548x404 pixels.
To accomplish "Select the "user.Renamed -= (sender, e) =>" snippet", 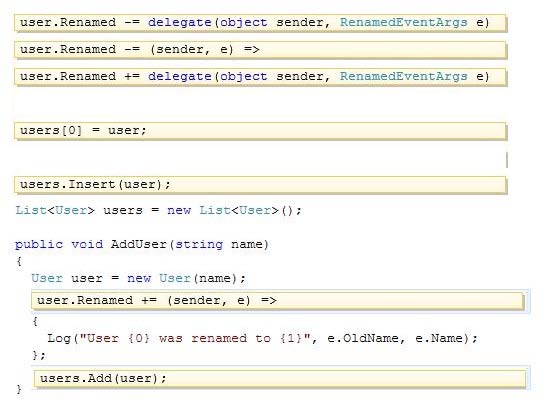I will click(x=260, y=50).
